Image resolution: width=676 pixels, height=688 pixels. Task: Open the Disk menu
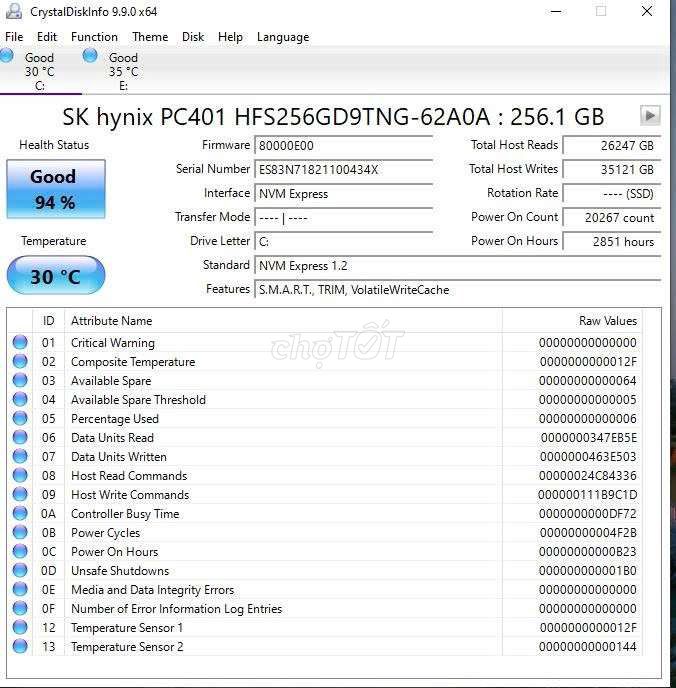click(193, 37)
